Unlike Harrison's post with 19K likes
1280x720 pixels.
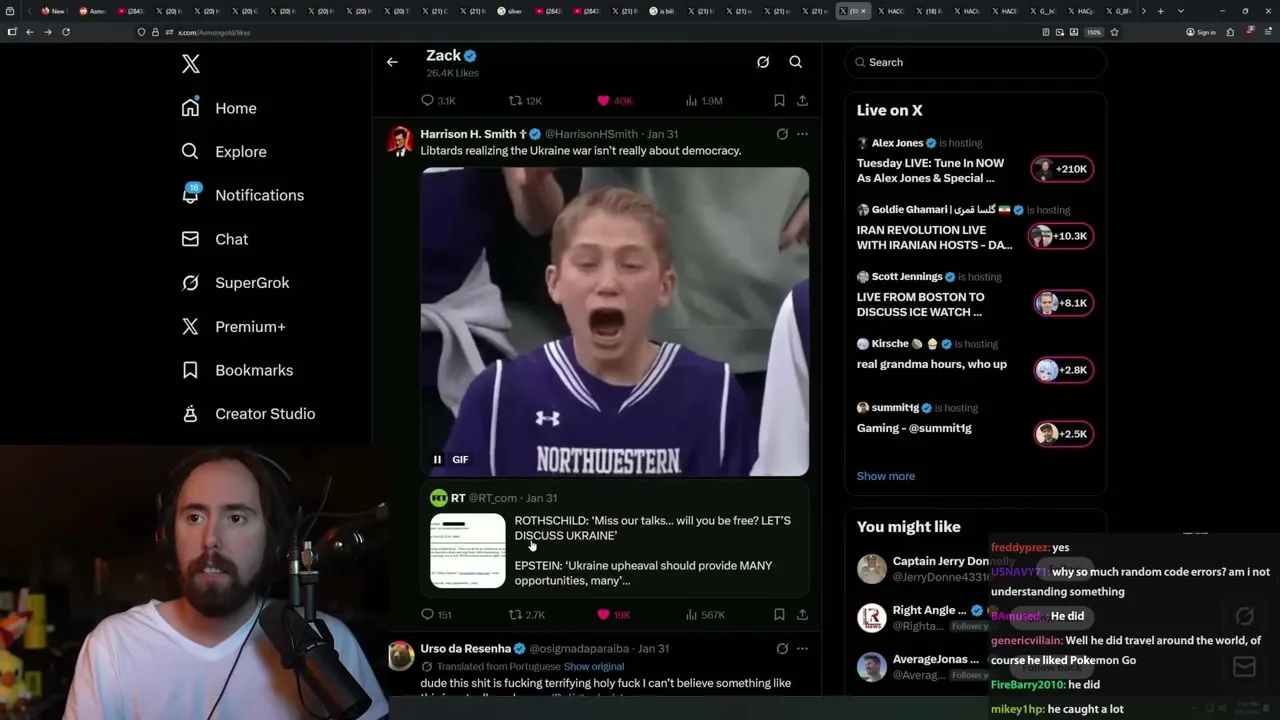pyautogui.click(x=614, y=615)
